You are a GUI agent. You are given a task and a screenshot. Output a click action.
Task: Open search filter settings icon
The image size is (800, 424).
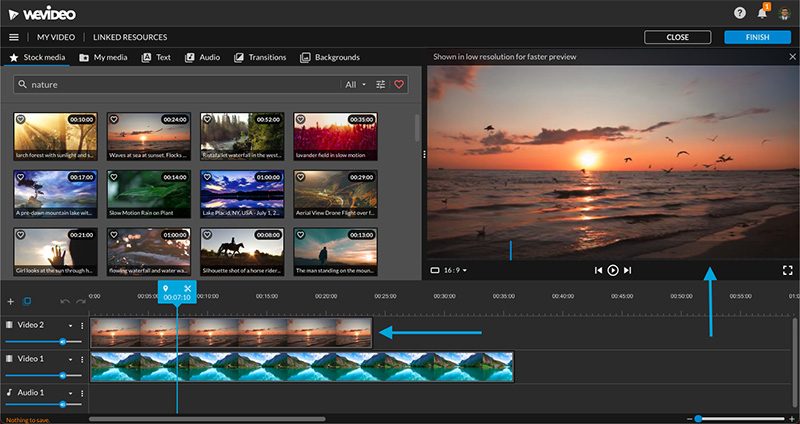(381, 85)
